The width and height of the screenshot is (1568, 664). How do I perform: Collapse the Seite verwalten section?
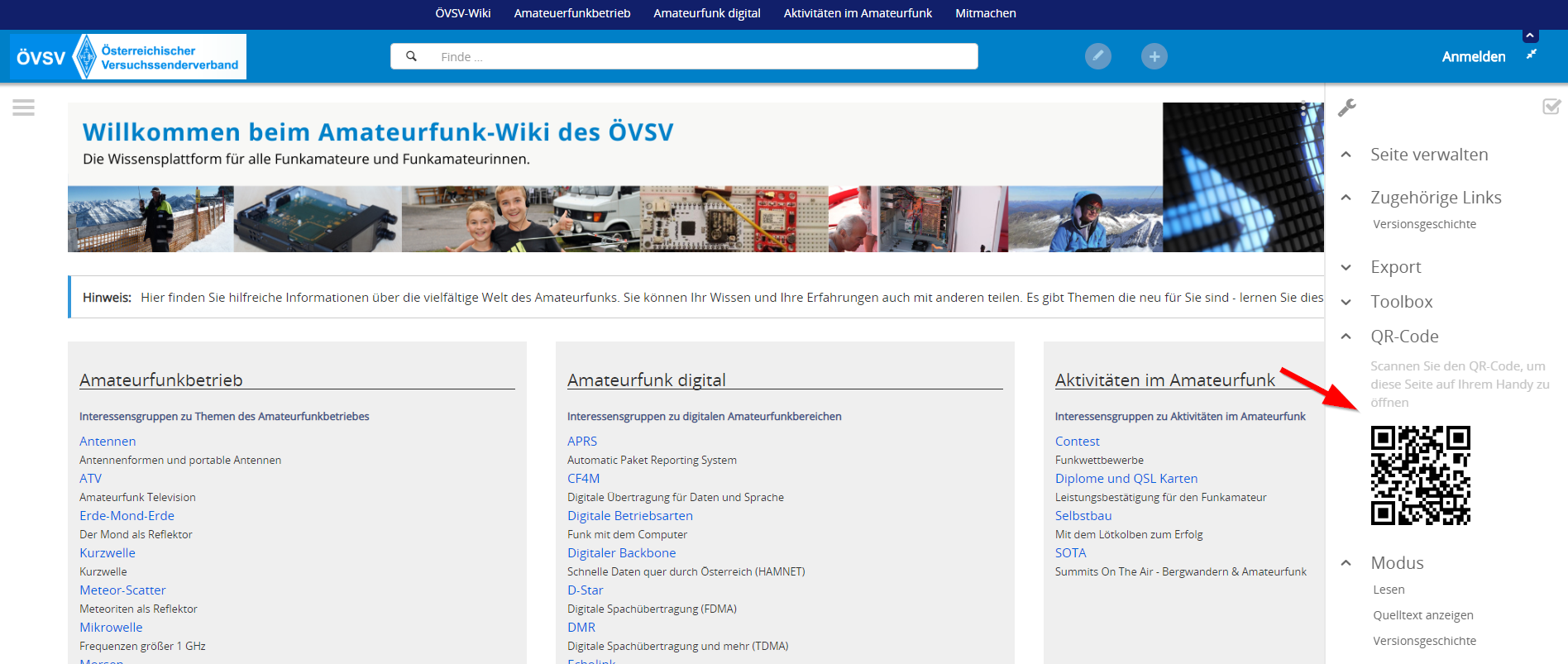[x=1429, y=155]
